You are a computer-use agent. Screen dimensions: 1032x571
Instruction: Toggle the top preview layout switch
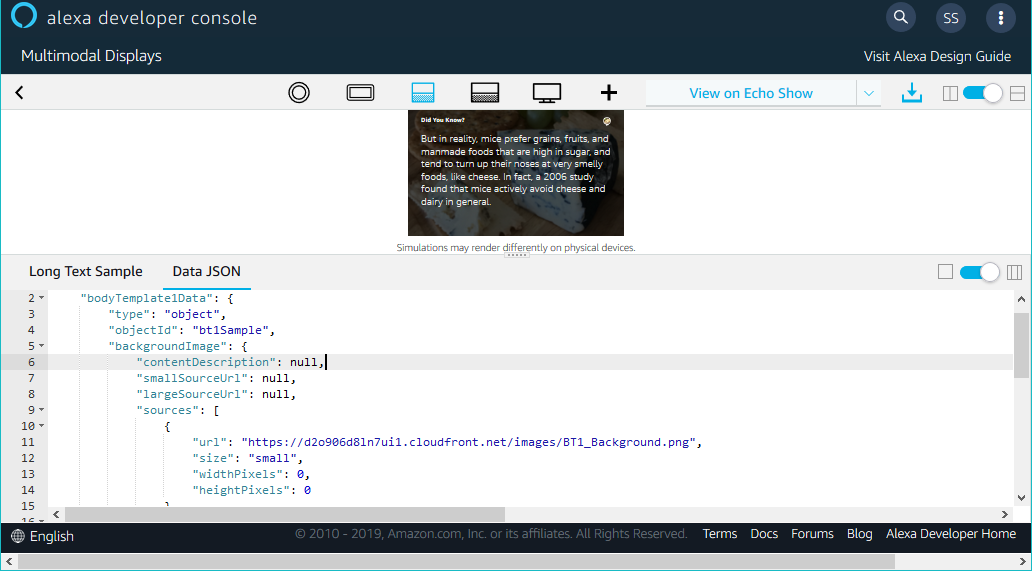coord(981,93)
